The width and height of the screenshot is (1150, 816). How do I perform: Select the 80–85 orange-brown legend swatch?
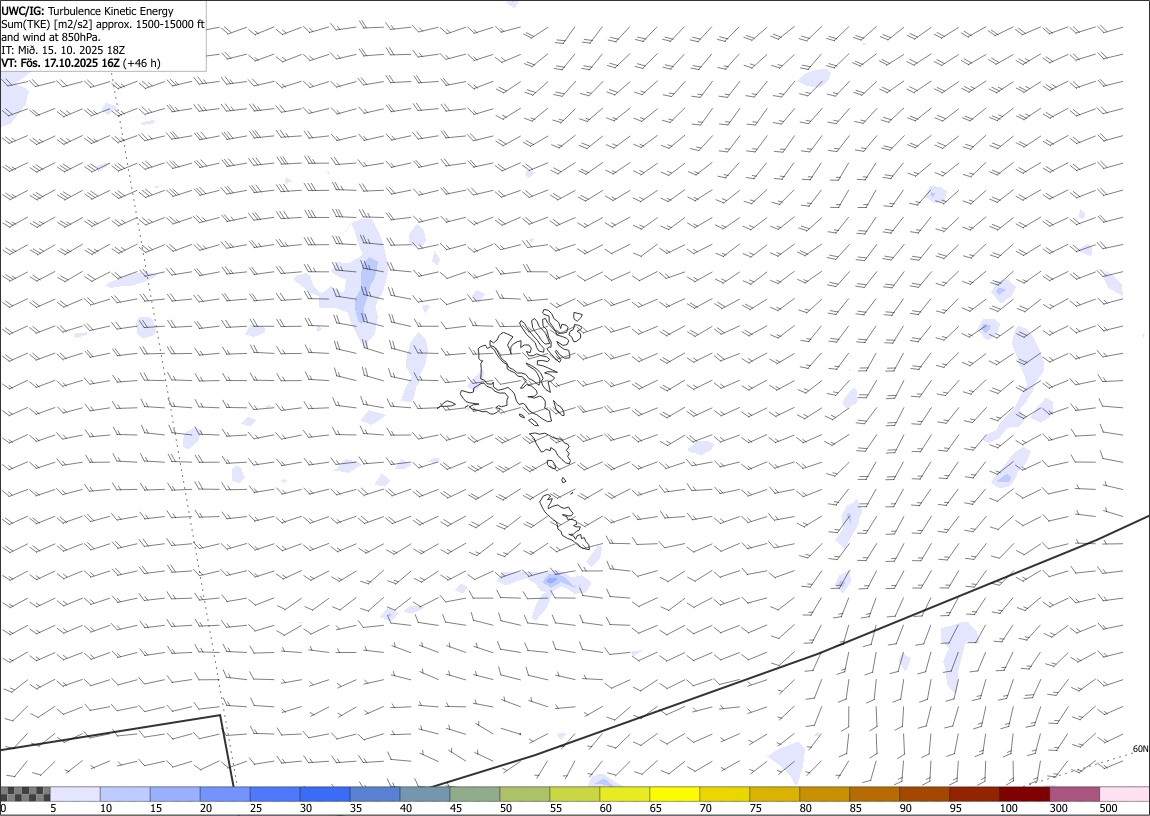[824, 794]
